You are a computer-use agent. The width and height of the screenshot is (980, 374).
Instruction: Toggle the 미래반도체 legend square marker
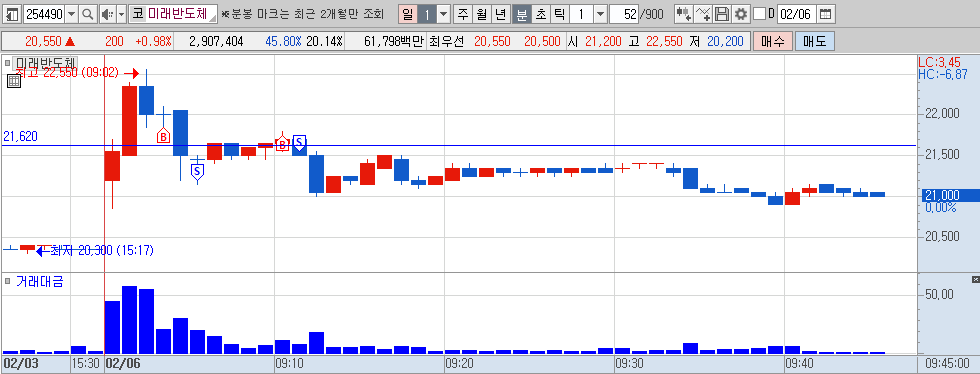tap(7, 63)
